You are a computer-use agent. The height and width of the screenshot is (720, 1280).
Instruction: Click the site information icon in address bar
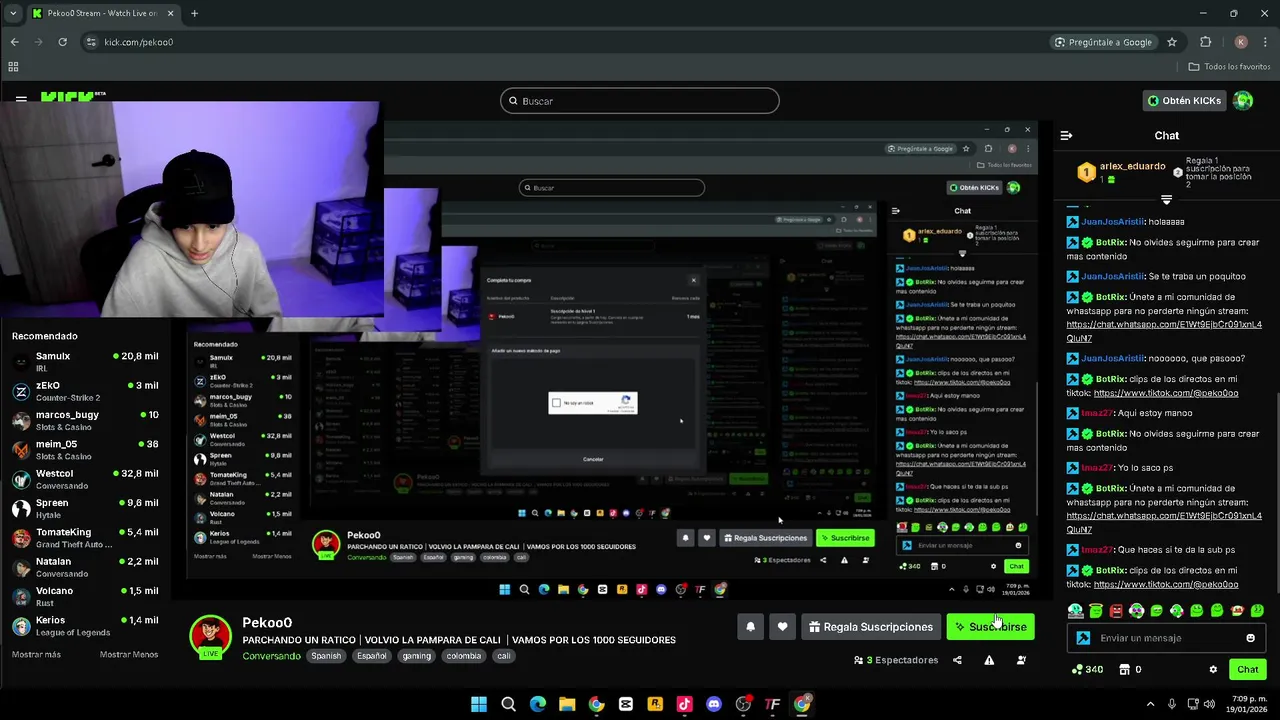[91, 42]
